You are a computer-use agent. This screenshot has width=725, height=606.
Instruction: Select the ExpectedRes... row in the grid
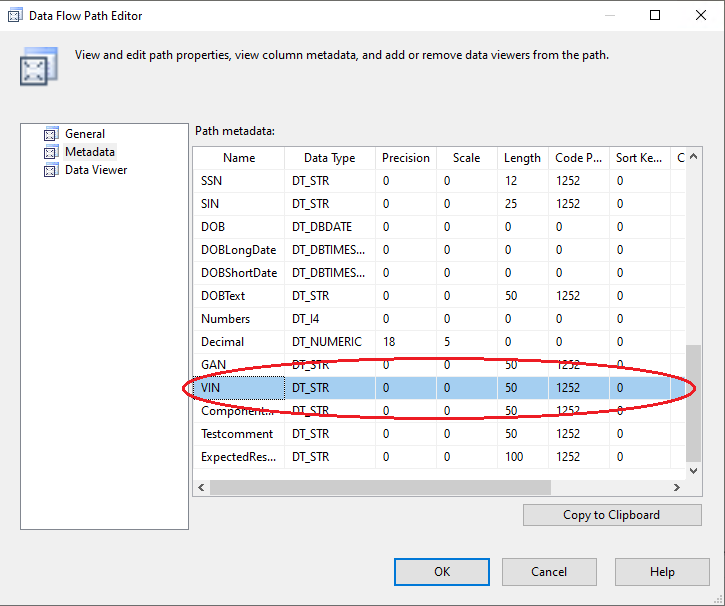click(237, 457)
